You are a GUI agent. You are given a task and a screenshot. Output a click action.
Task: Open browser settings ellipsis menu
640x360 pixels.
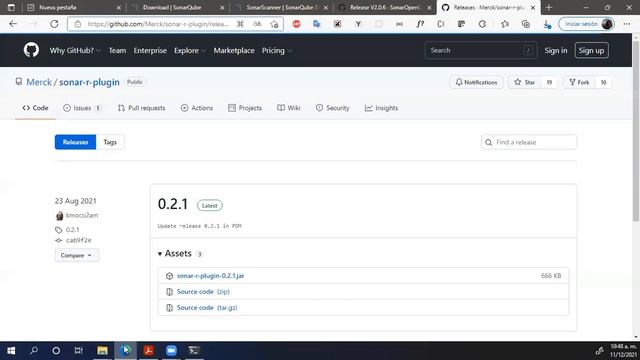coord(627,24)
